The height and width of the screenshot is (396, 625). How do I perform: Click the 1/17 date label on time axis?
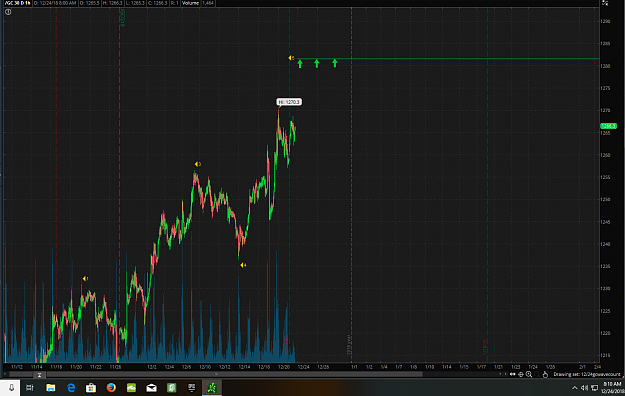click(481, 367)
